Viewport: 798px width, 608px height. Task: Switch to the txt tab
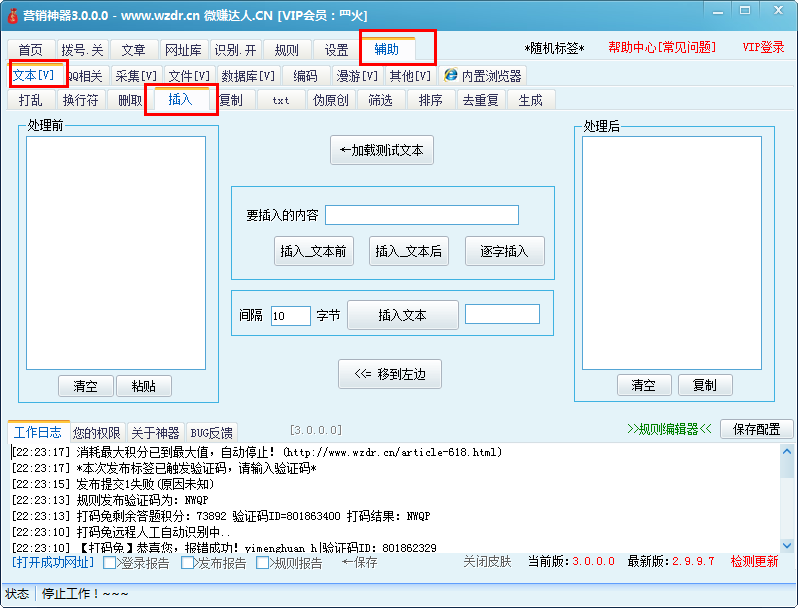click(281, 100)
